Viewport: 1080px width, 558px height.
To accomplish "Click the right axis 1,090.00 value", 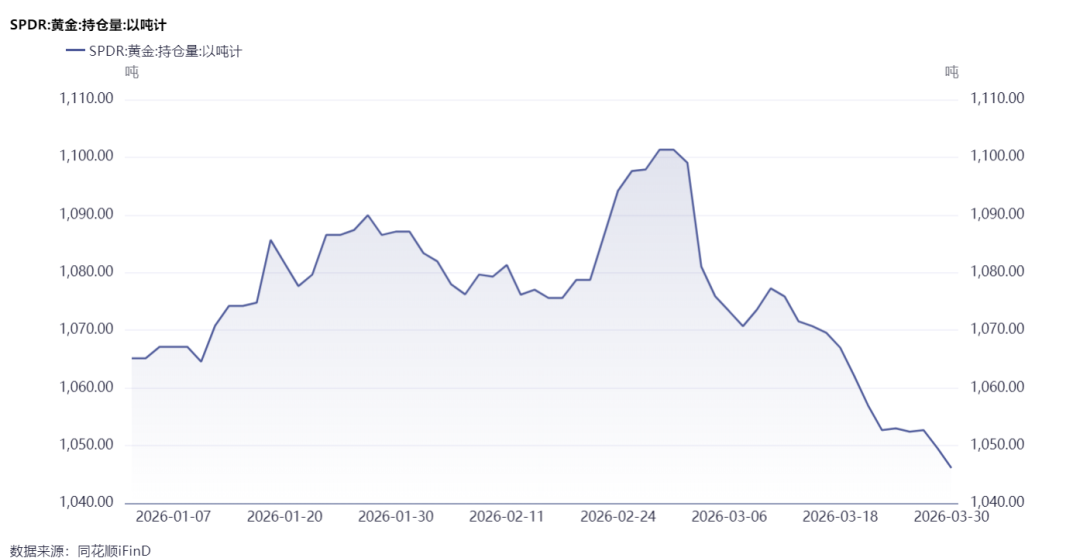I will [997, 215].
